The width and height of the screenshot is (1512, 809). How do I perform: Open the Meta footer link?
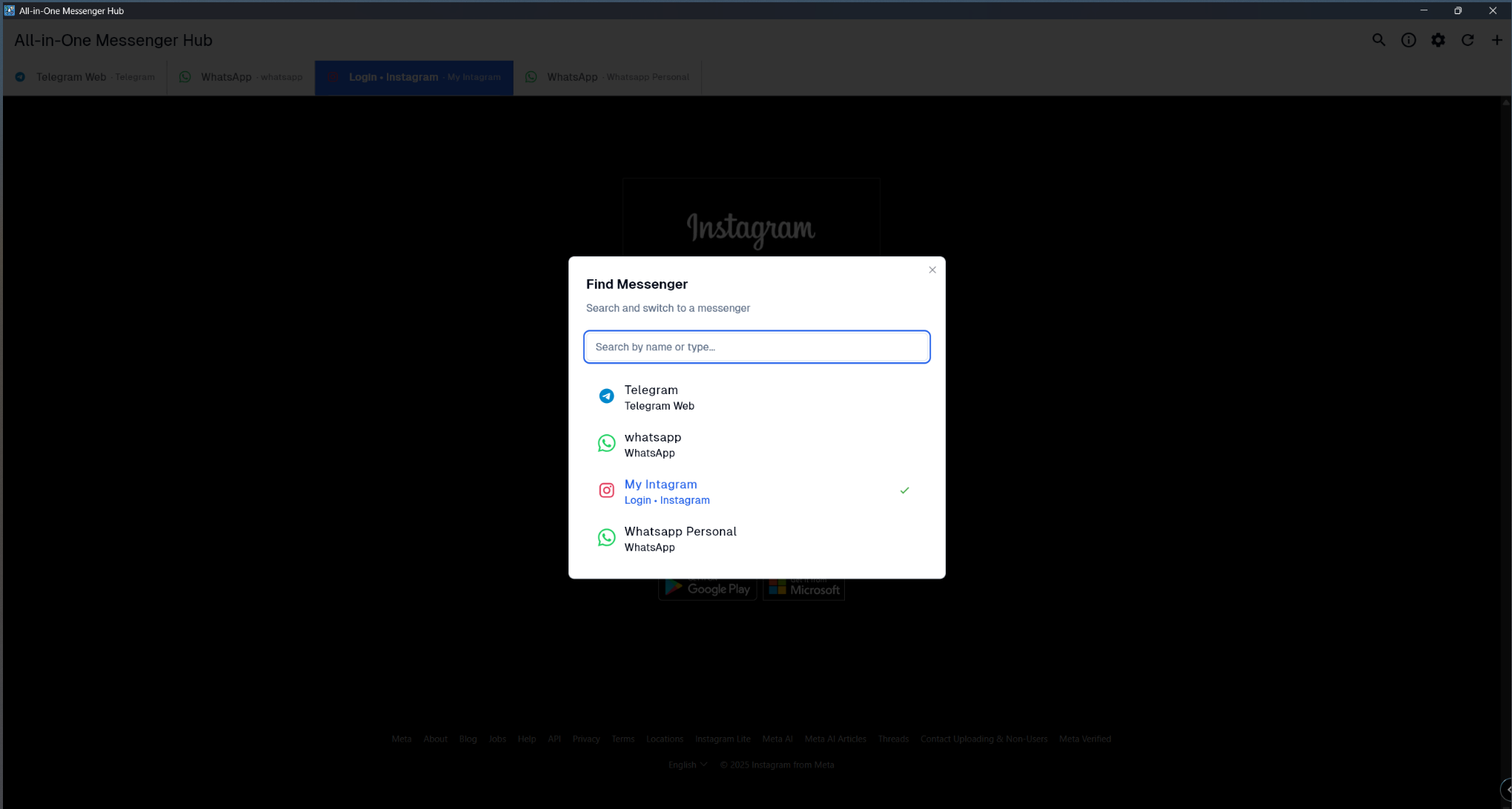402,739
